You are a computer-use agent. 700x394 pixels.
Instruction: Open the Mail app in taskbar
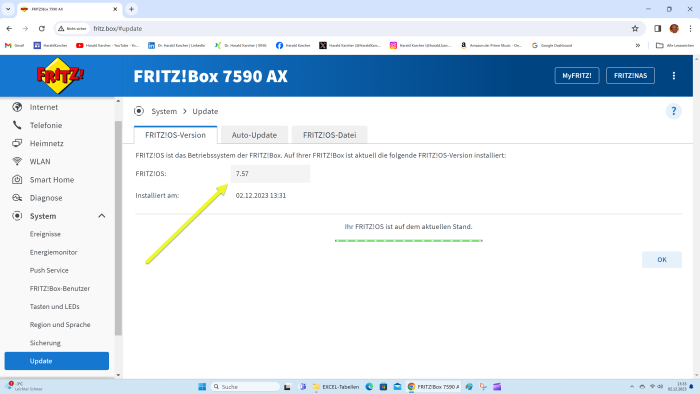pyautogui.click(x=397, y=387)
